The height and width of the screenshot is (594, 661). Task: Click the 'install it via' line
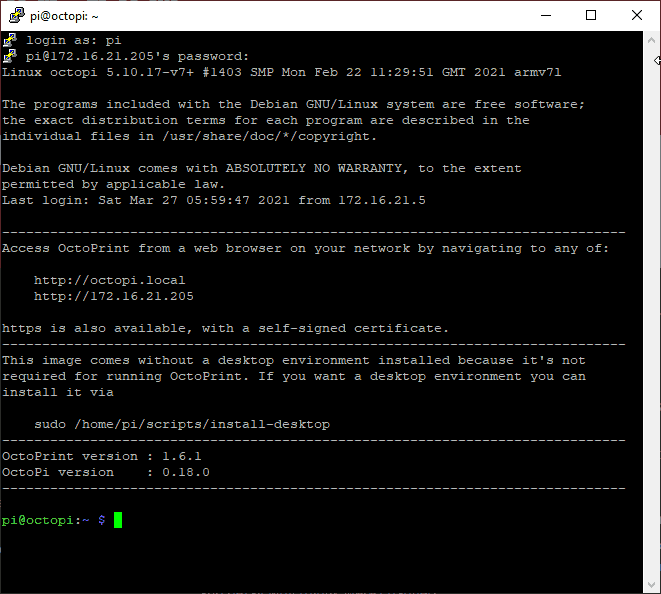[x=58, y=392]
